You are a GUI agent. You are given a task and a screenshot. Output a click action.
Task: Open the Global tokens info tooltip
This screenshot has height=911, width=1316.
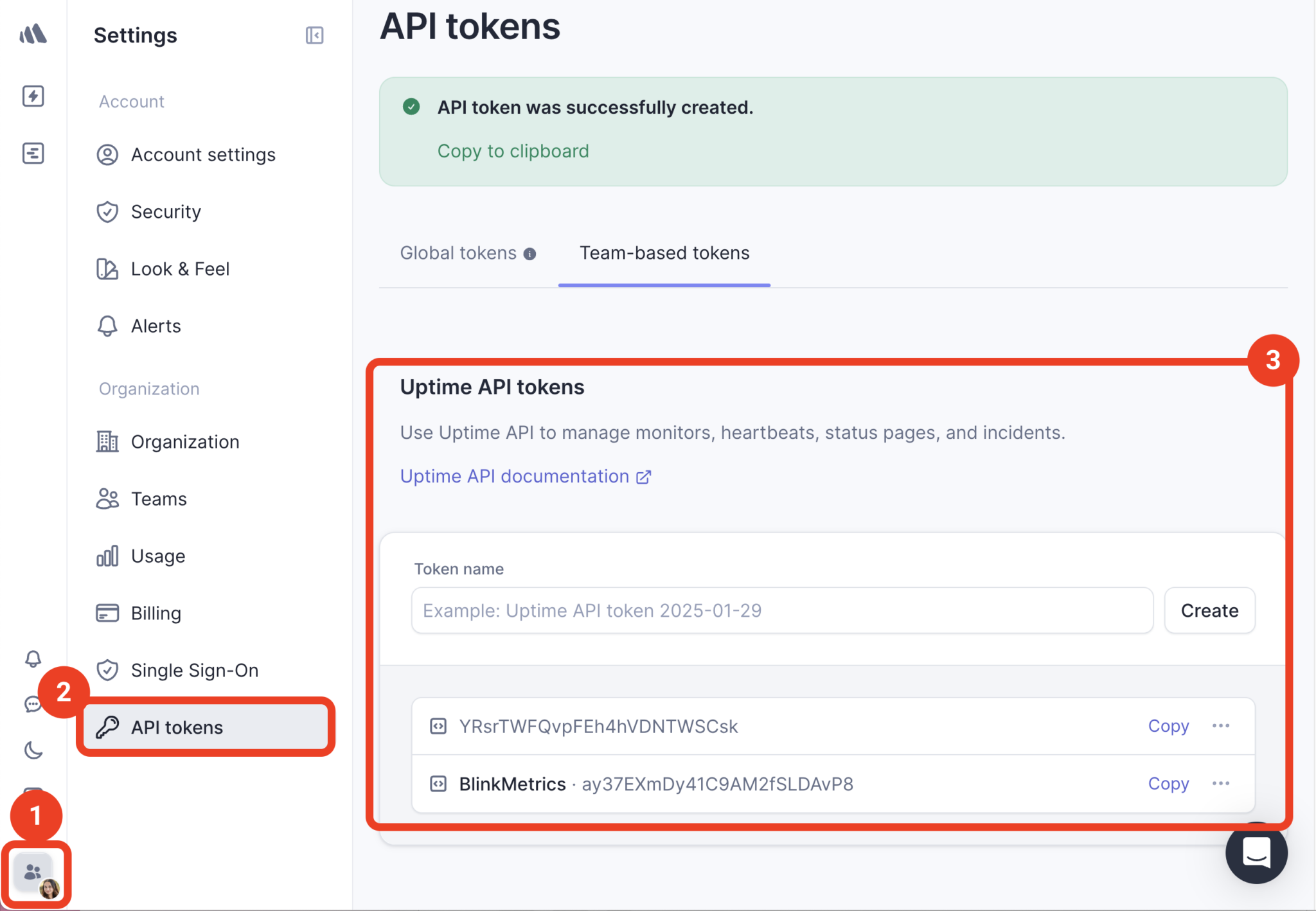(529, 253)
